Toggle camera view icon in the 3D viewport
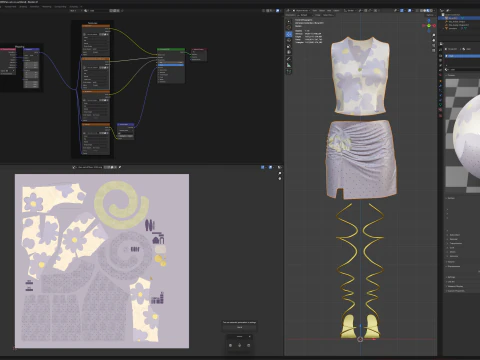This screenshot has width=480, height=360. pyautogui.click(x=434, y=45)
